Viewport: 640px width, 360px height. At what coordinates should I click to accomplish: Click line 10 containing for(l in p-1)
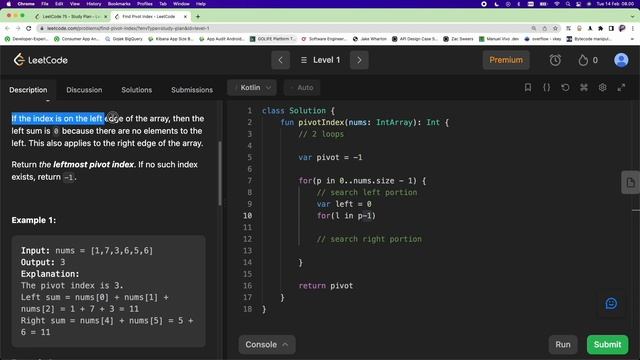[346, 216]
